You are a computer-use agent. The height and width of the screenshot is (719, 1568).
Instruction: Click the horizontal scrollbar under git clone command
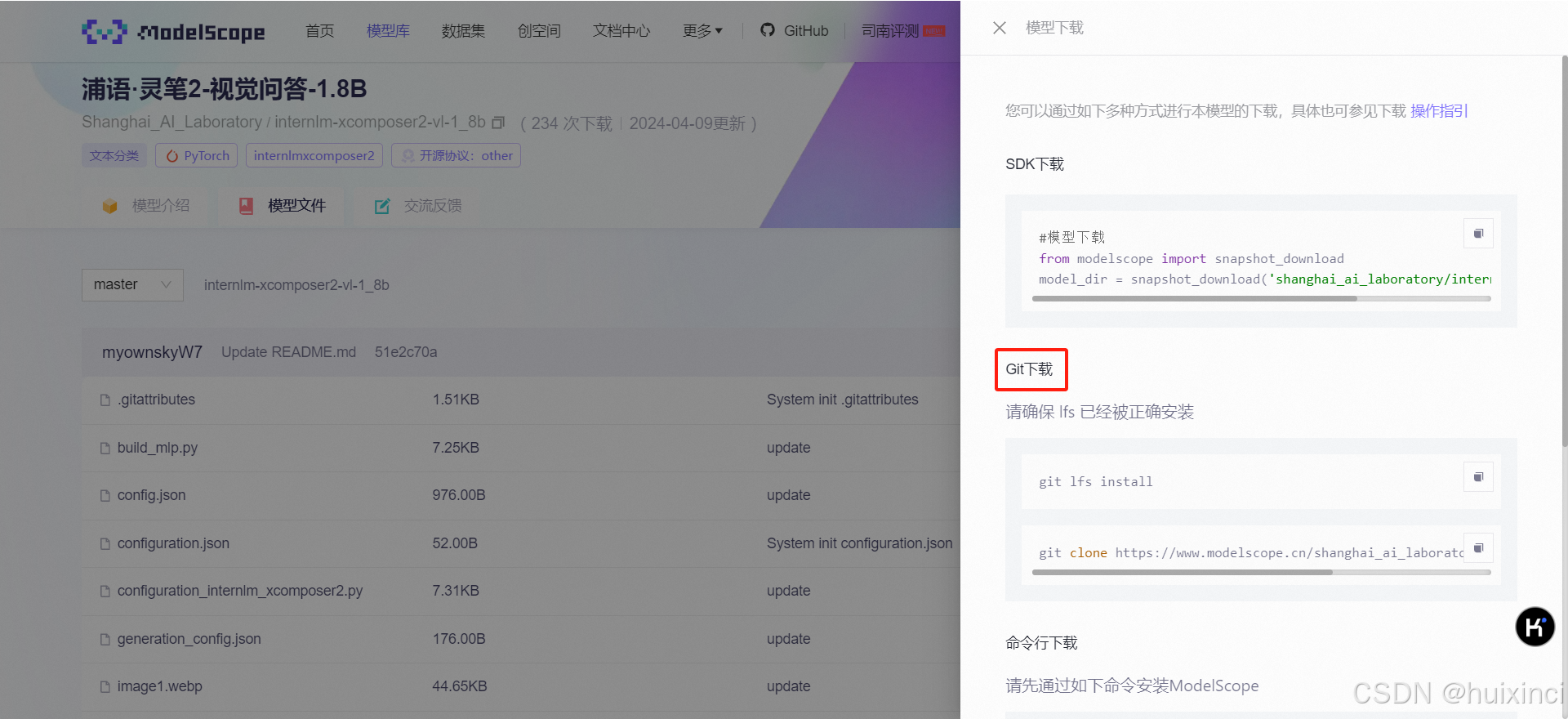click(1182, 573)
